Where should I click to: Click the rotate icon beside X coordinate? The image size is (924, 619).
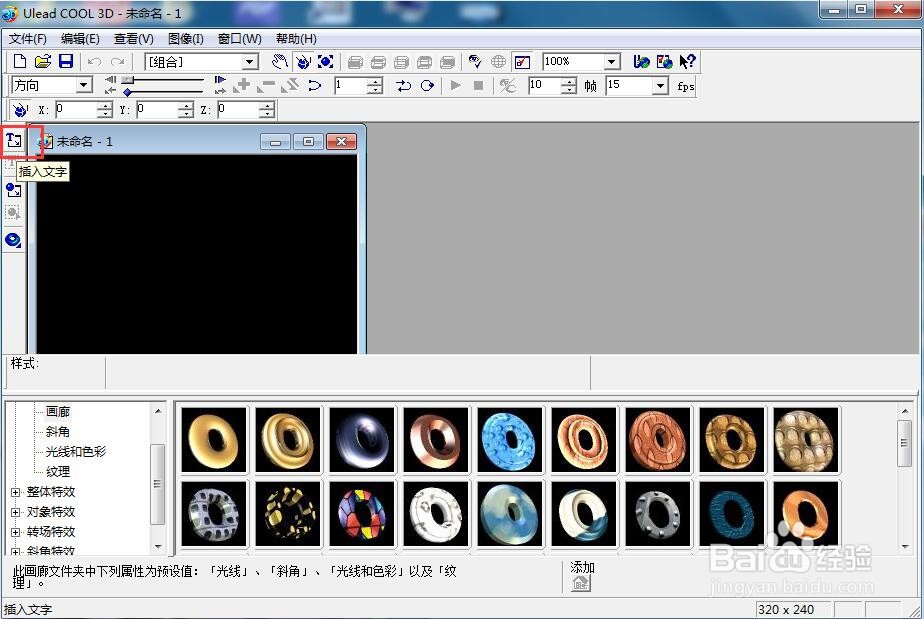click(20, 110)
